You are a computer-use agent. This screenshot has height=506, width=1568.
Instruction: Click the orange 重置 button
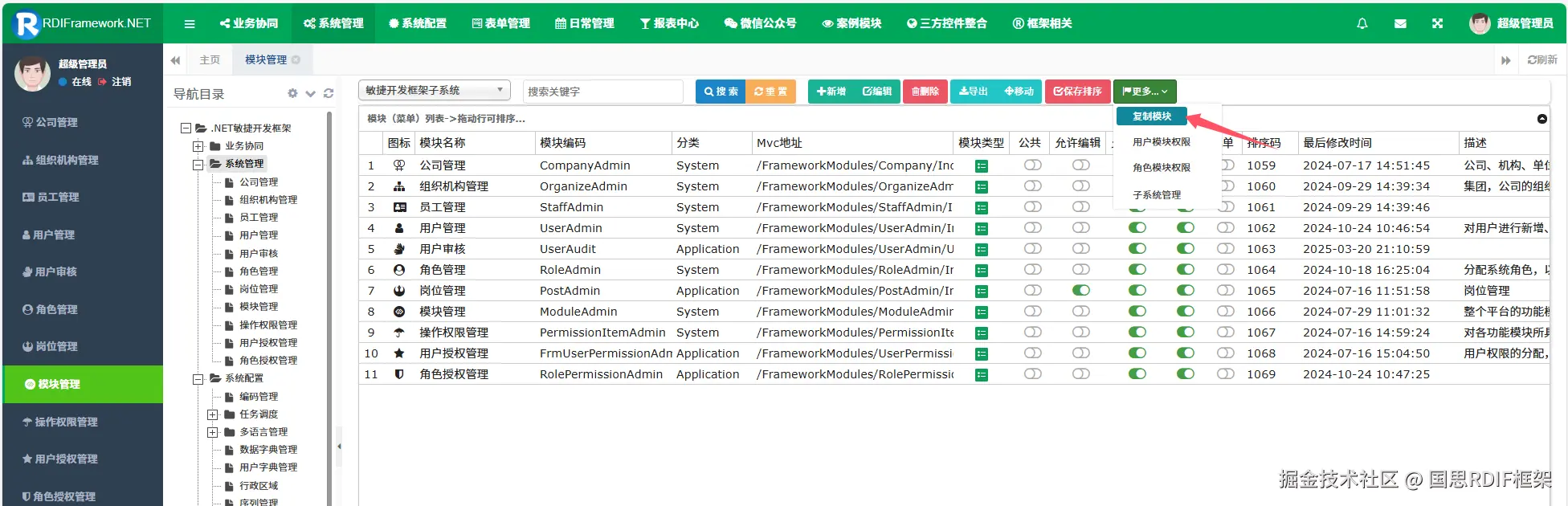pos(770,92)
